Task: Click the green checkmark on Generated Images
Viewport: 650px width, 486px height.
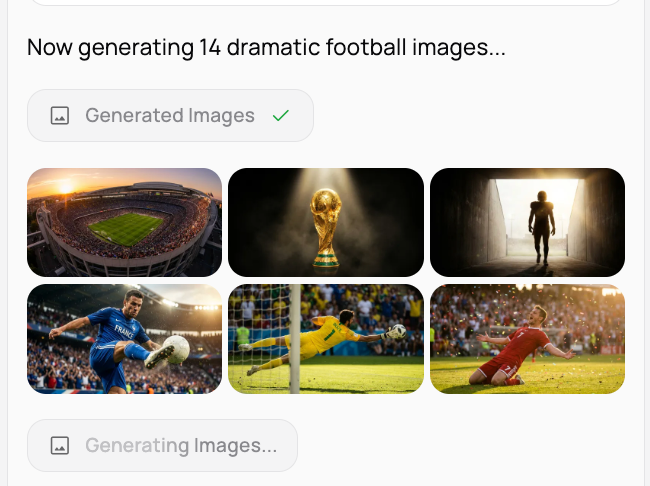Action: (281, 115)
